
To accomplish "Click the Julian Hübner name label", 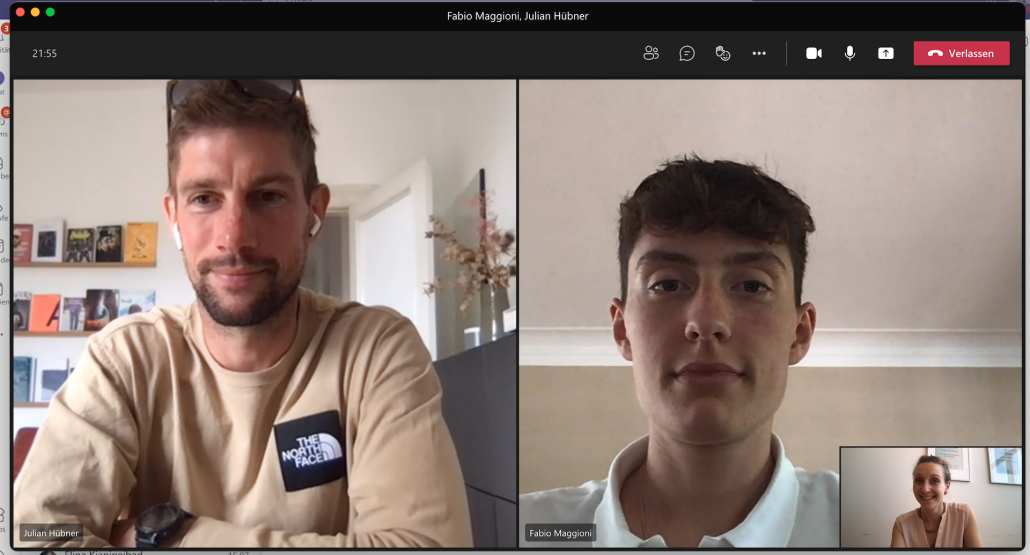I will tap(51, 533).
